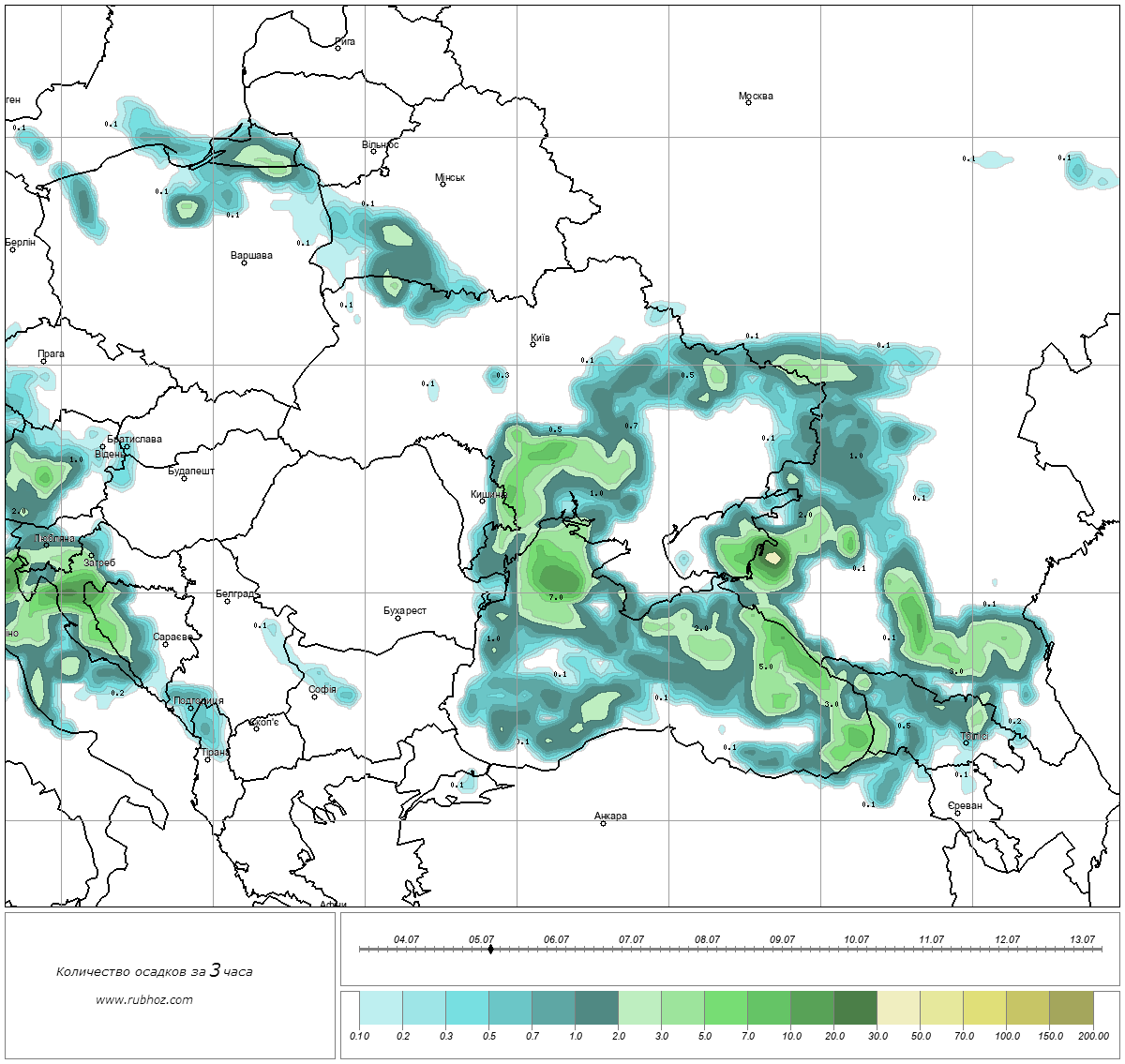1125x1064 pixels.
Task: Click the 04.07 date on timeline
Action: 406,949
